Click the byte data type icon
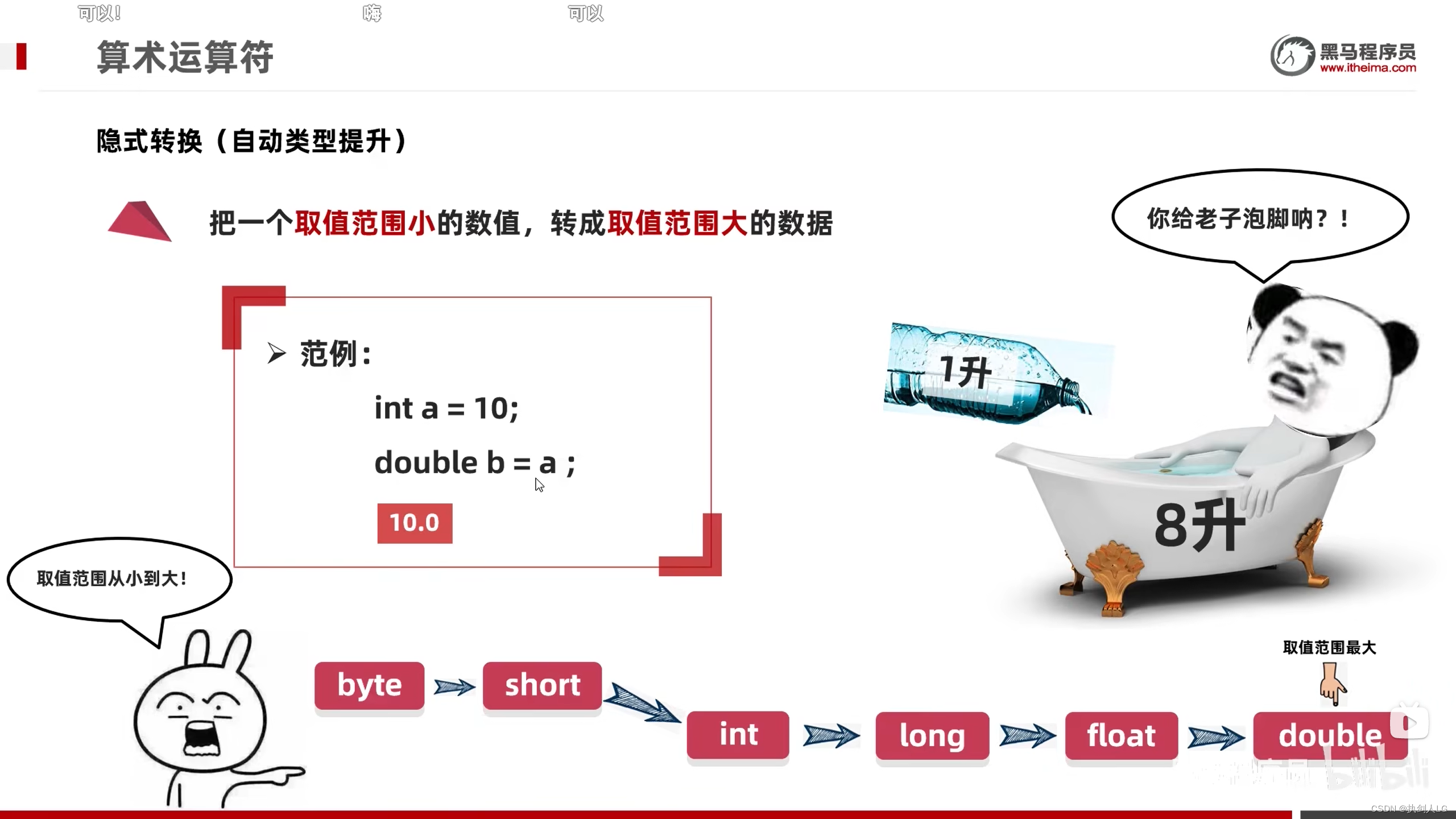Screen dimensions: 1456x819 coord(370,684)
